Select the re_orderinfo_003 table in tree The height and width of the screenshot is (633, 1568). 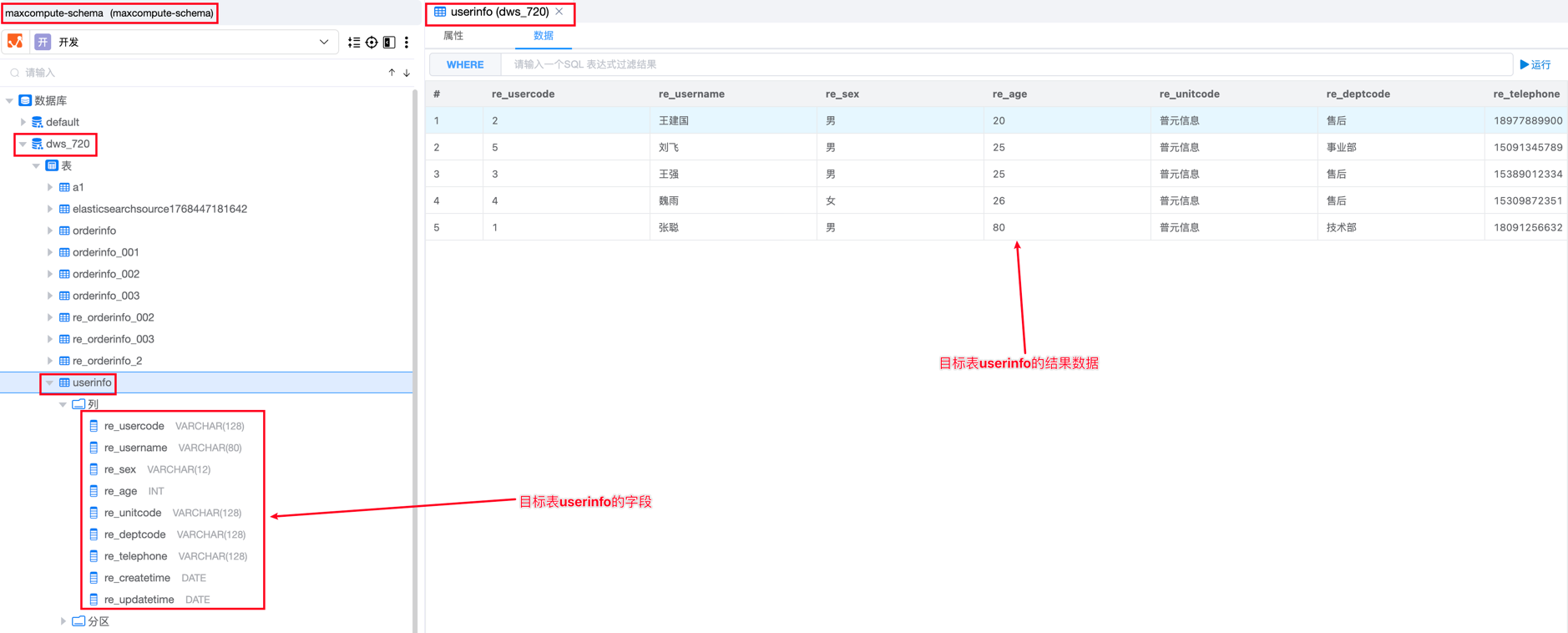113,339
